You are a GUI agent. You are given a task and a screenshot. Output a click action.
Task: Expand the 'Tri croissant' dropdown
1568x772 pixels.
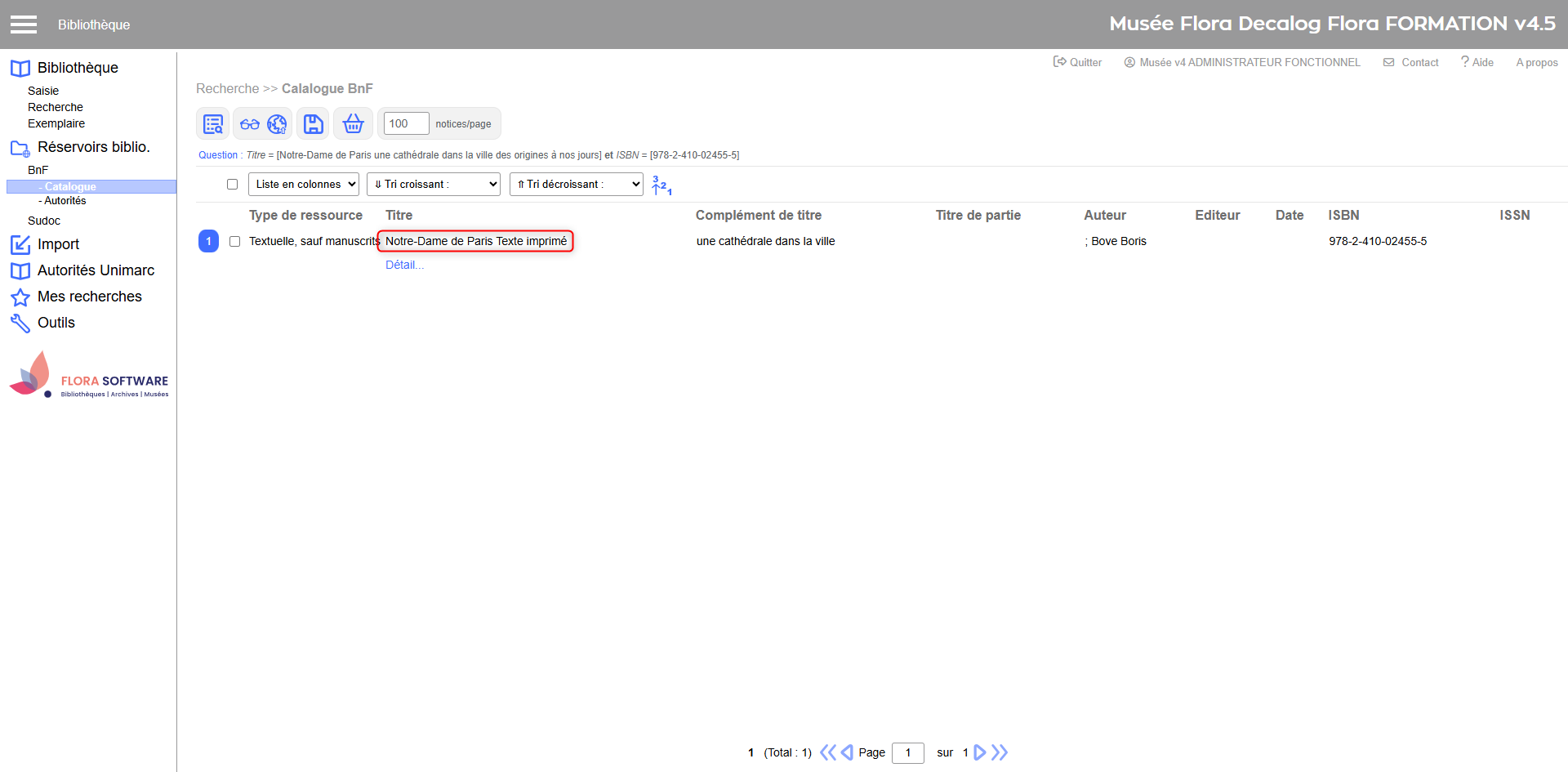point(434,185)
